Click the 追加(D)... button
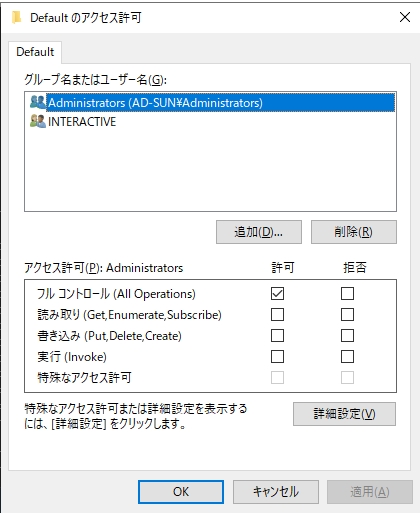 pos(259,232)
